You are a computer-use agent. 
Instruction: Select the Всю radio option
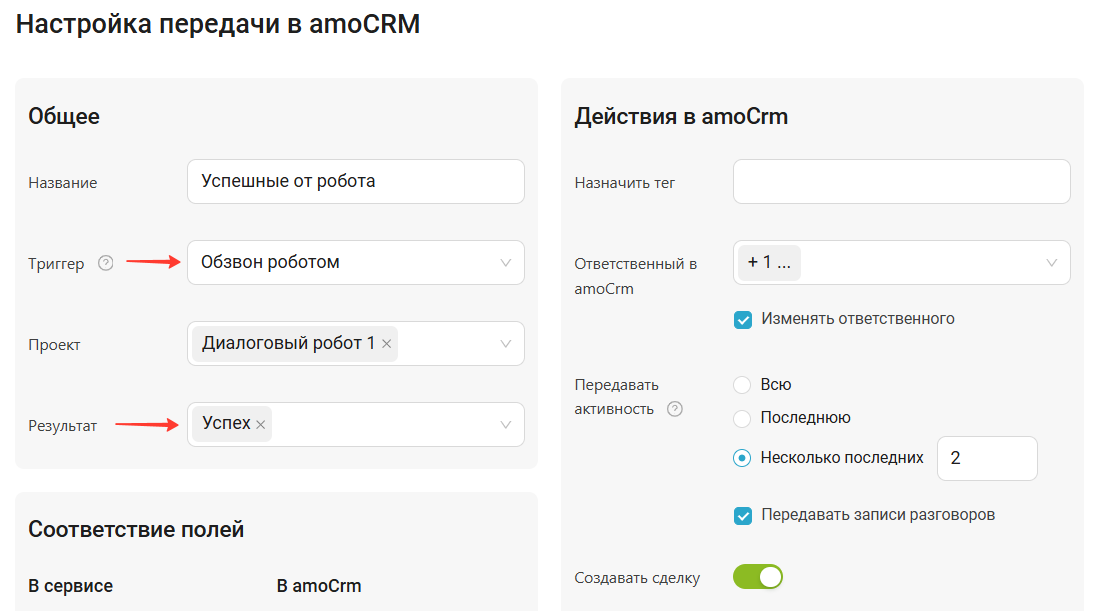(x=742, y=385)
